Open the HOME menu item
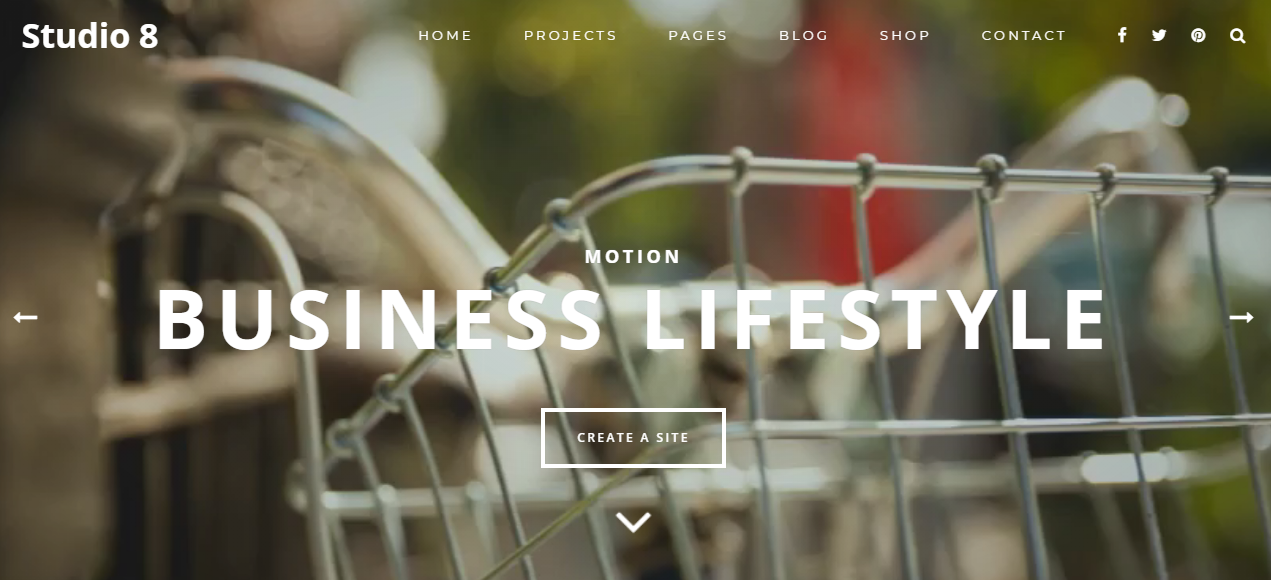 pos(445,35)
